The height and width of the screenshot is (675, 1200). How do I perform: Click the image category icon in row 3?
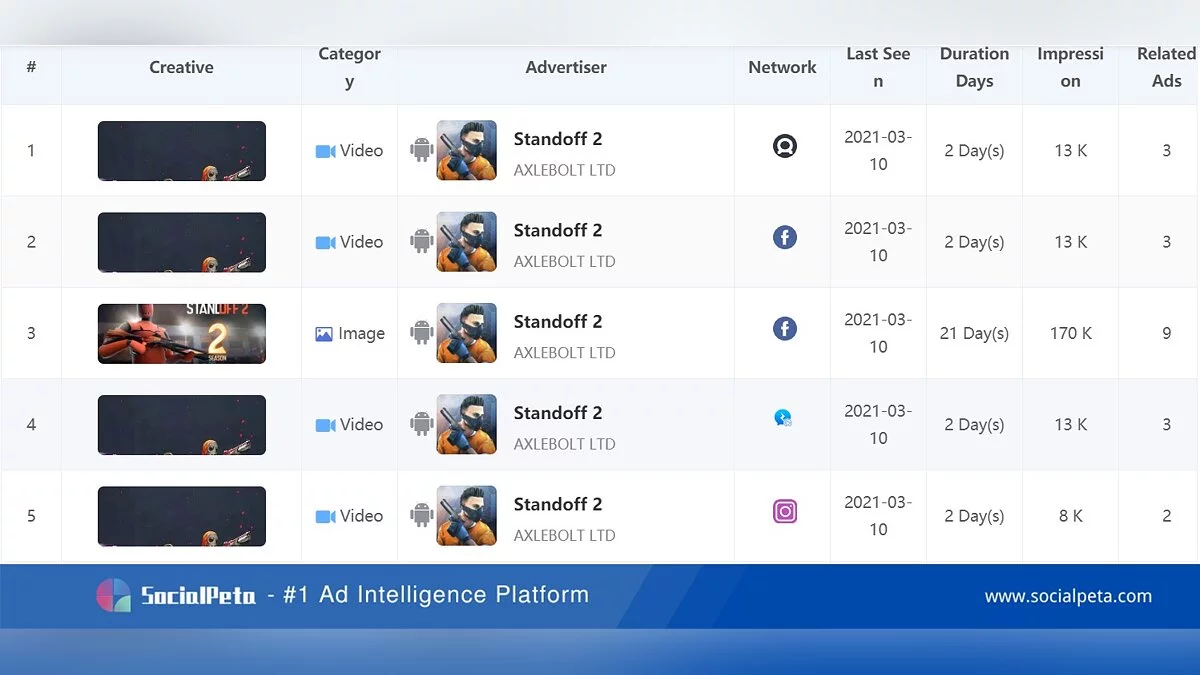coord(324,334)
